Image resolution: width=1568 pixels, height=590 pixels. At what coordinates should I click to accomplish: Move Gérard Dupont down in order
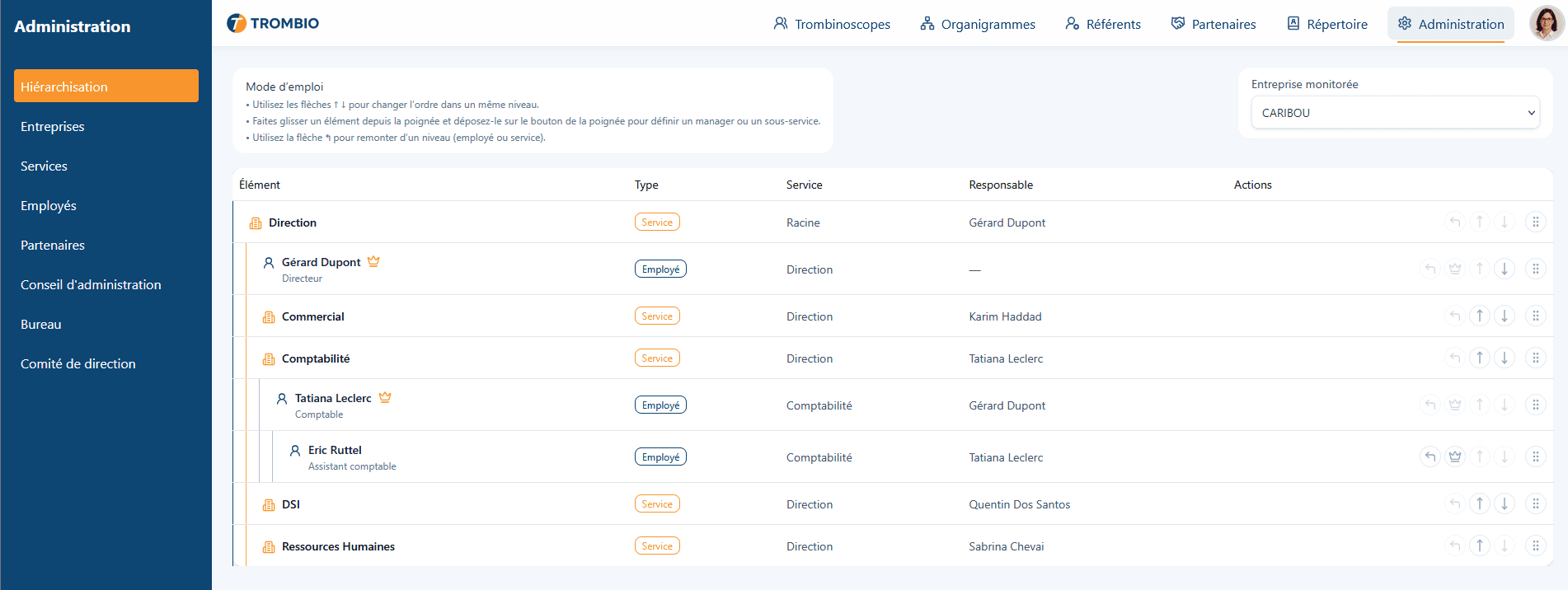tap(1505, 269)
